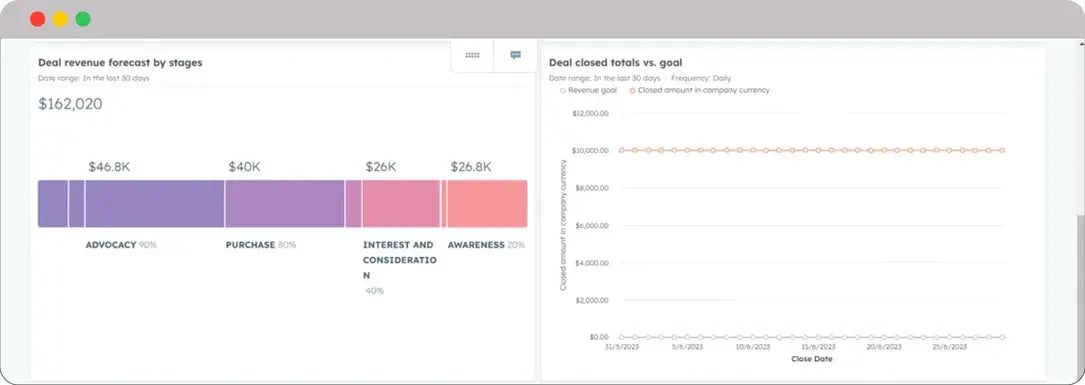Select the Awareness bar segment
Screen dimensions: 1085x385
click(x=487, y=204)
